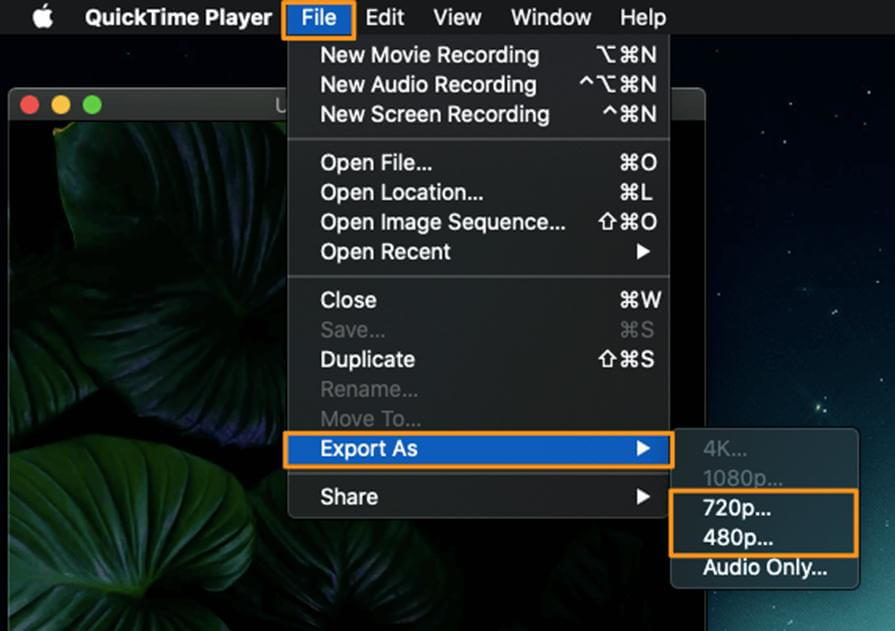Click the red close button of the movie window
The height and width of the screenshot is (631, 895).
pyautogui.click(x=30, y=105)
